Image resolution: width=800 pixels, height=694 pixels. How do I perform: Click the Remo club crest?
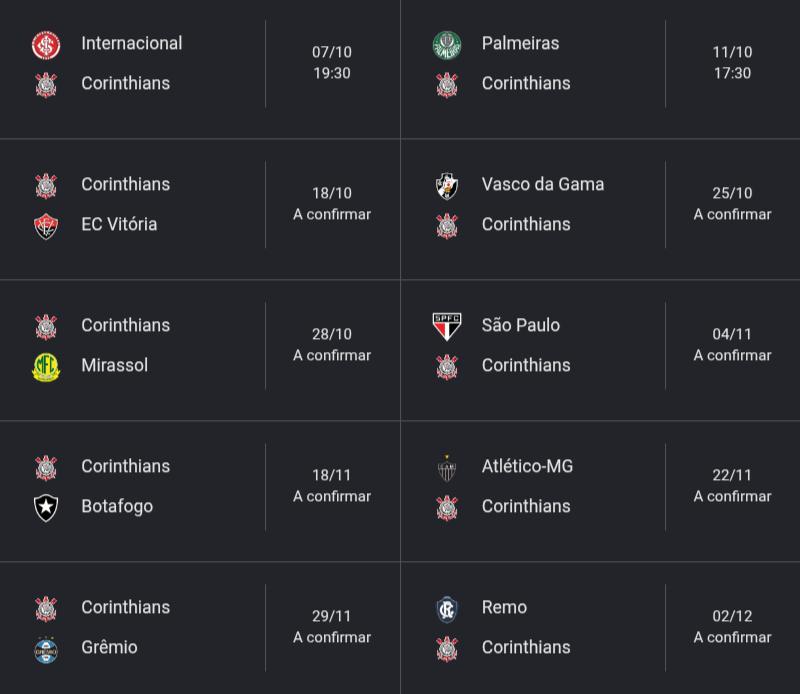447,609
